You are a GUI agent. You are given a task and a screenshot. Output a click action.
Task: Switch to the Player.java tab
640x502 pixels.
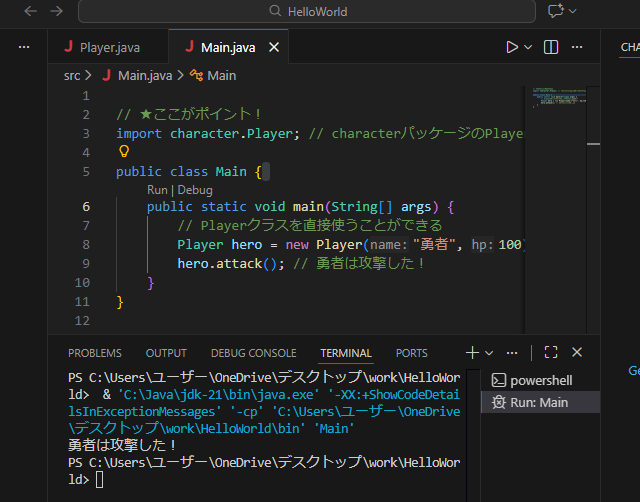pyautogui.click(x=108, y=47)
